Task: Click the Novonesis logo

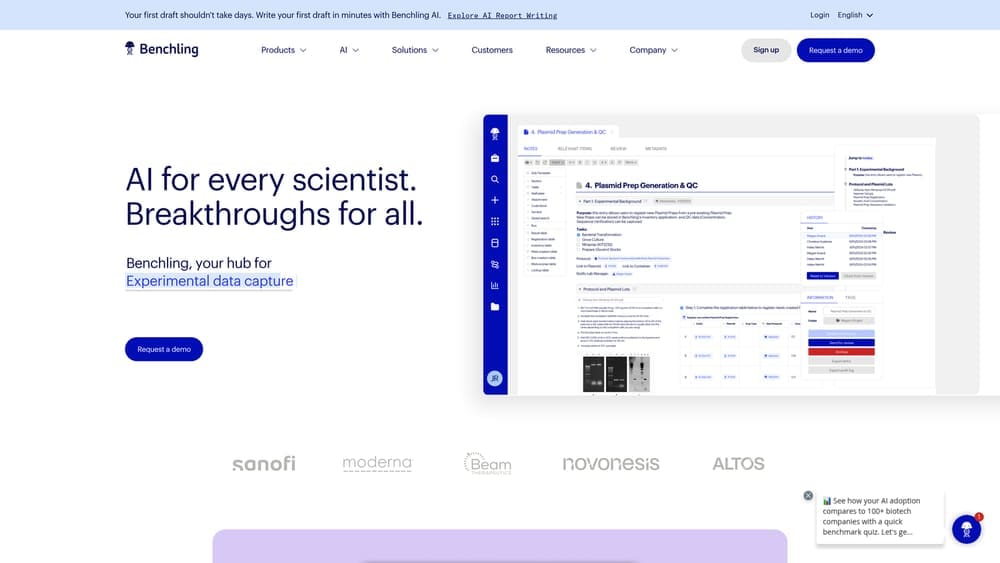Action: point(611,464)
